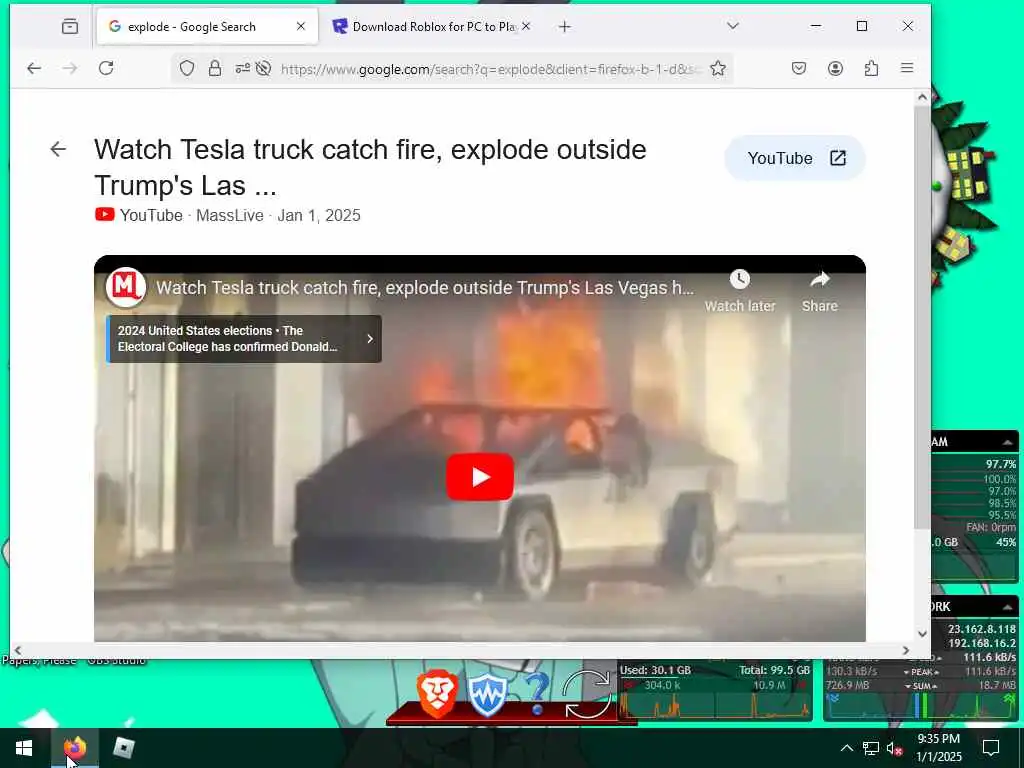Show site security padlock info
The width and height of the screenshot is (1024, 768).
click(215, 68)
